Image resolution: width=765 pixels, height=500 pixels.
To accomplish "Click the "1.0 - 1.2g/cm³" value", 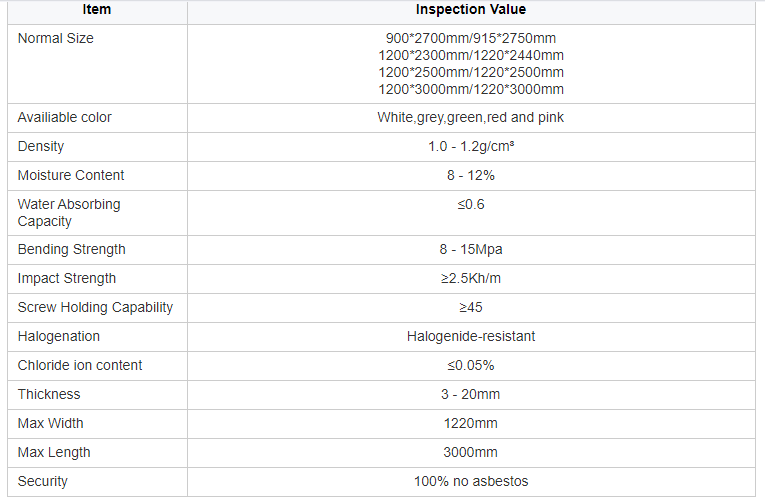I will tap(471, 146).
